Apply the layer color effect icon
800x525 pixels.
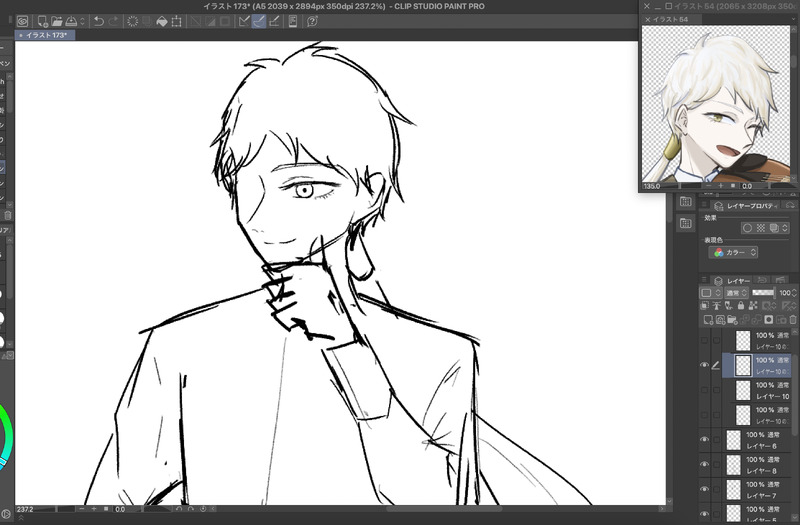pyautogui.click(x=774, y=228)
